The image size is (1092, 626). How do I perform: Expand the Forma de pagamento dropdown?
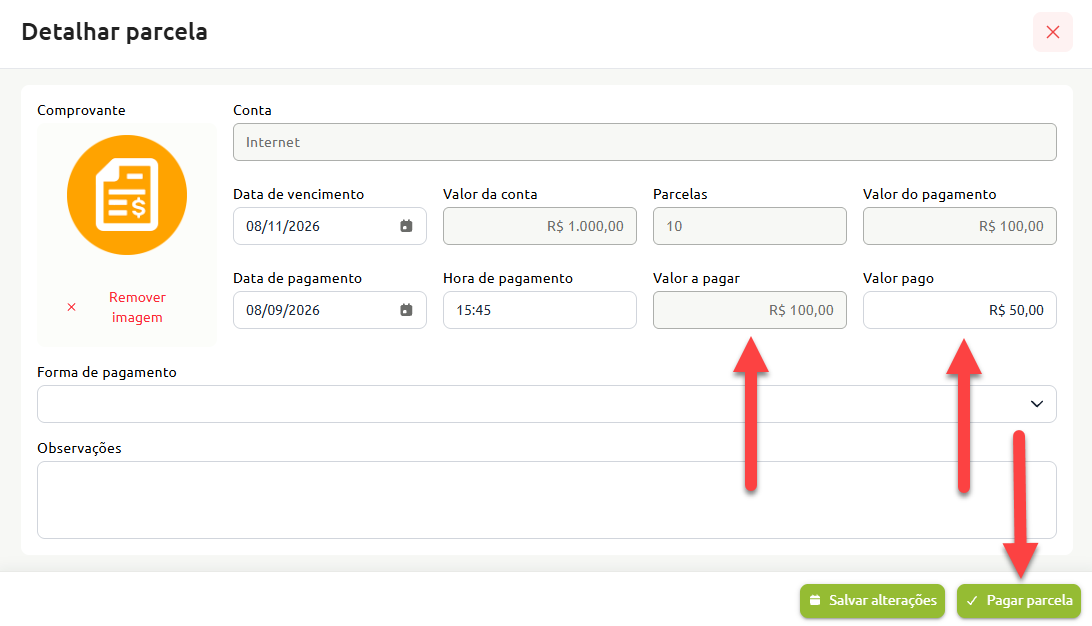coord(547,404)
